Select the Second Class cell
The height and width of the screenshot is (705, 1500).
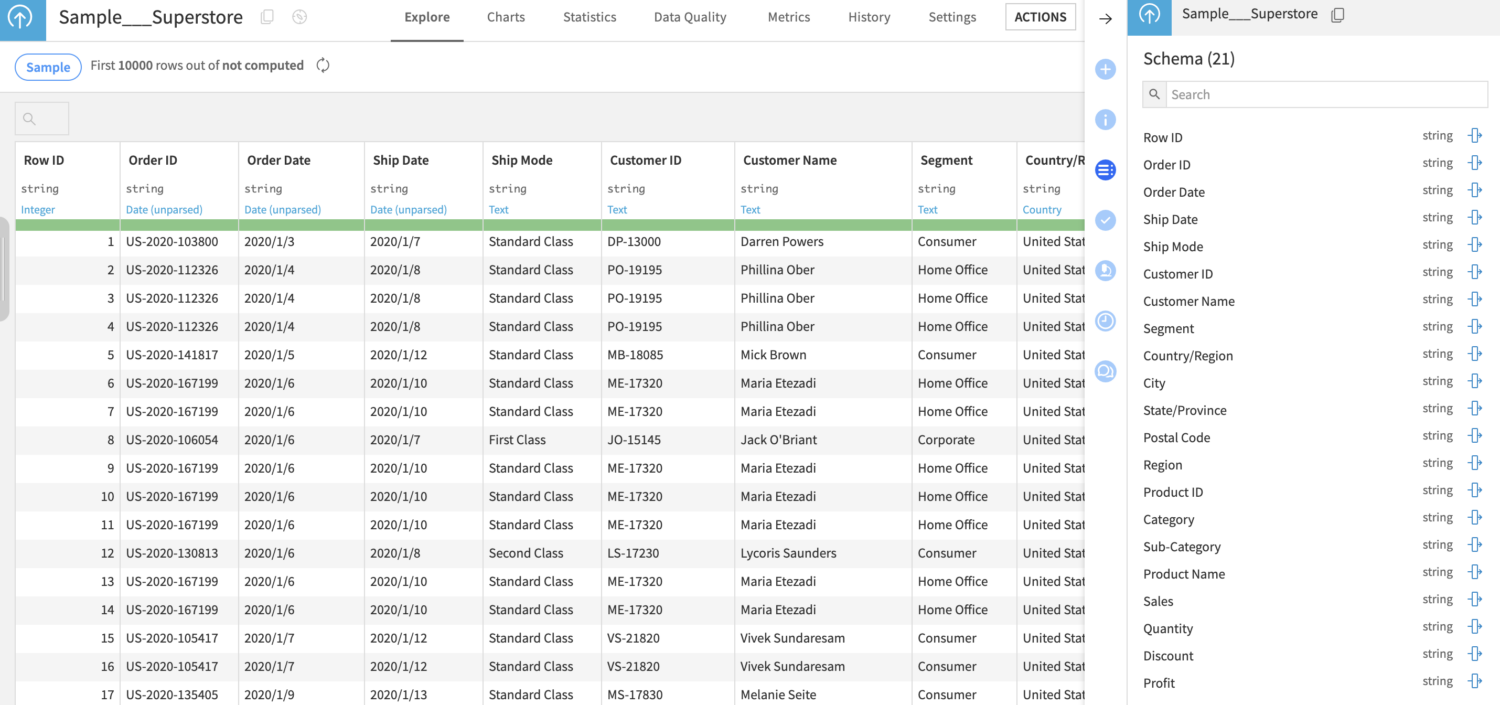pyautogui.click(x=541, y=553)
